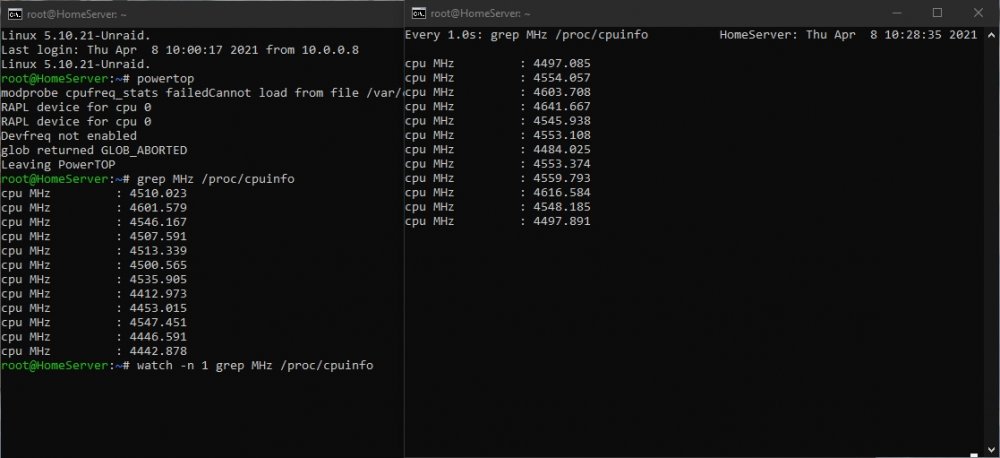Click the value 4554.057 in right terminal
The height and width of the screenshot is (458, 1000).
coord(562,78)
